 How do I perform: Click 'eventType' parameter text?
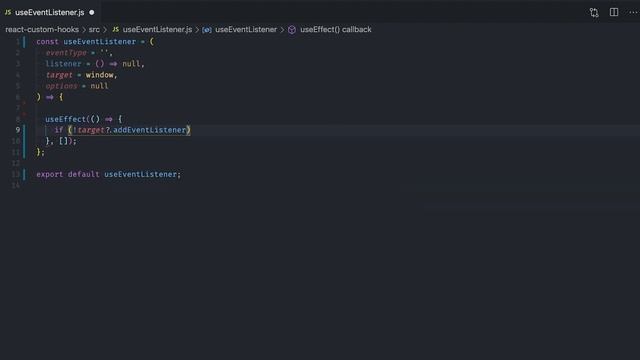66,53
